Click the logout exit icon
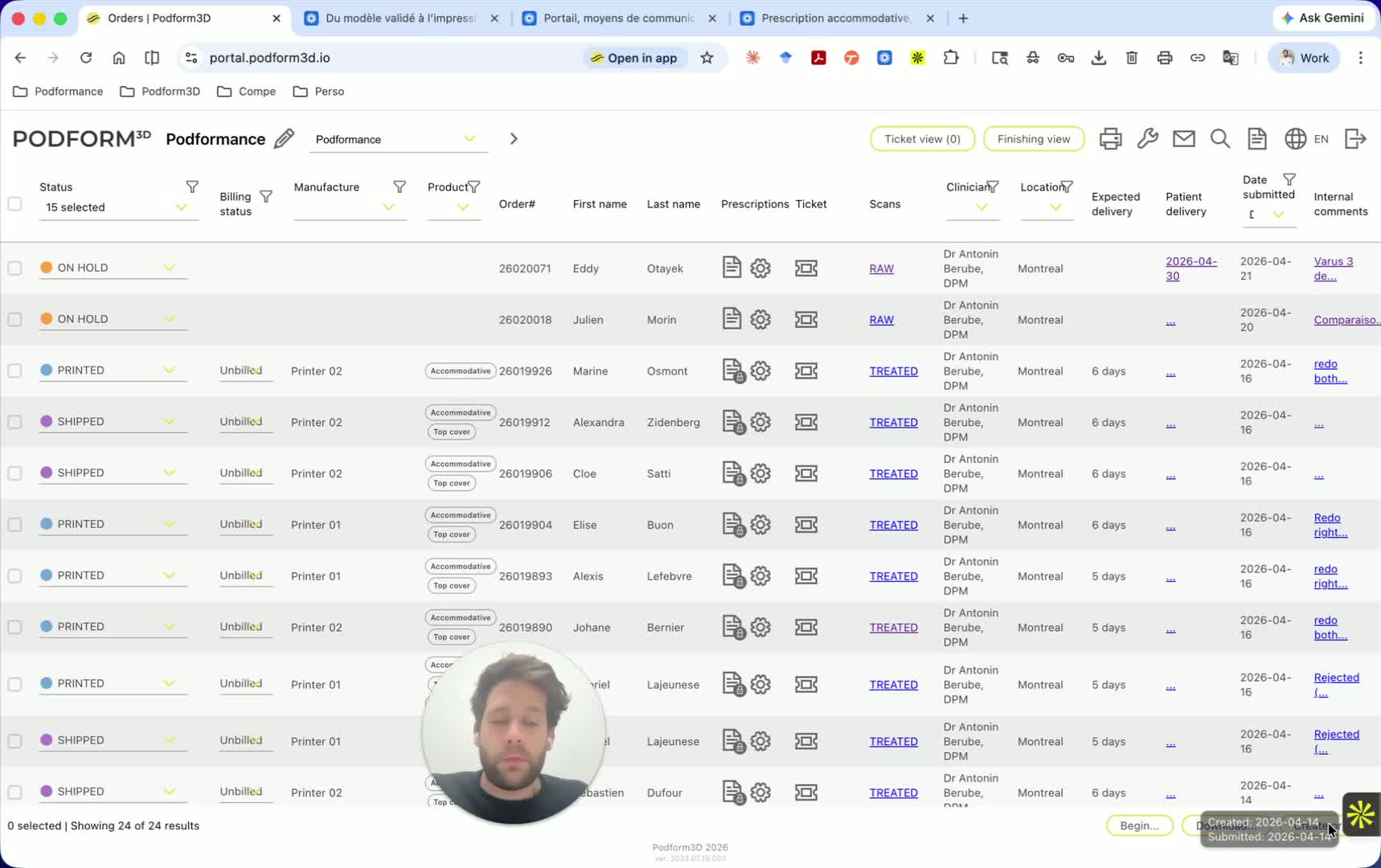This screenshot has width=1381, height=868. pos(1355,139)
